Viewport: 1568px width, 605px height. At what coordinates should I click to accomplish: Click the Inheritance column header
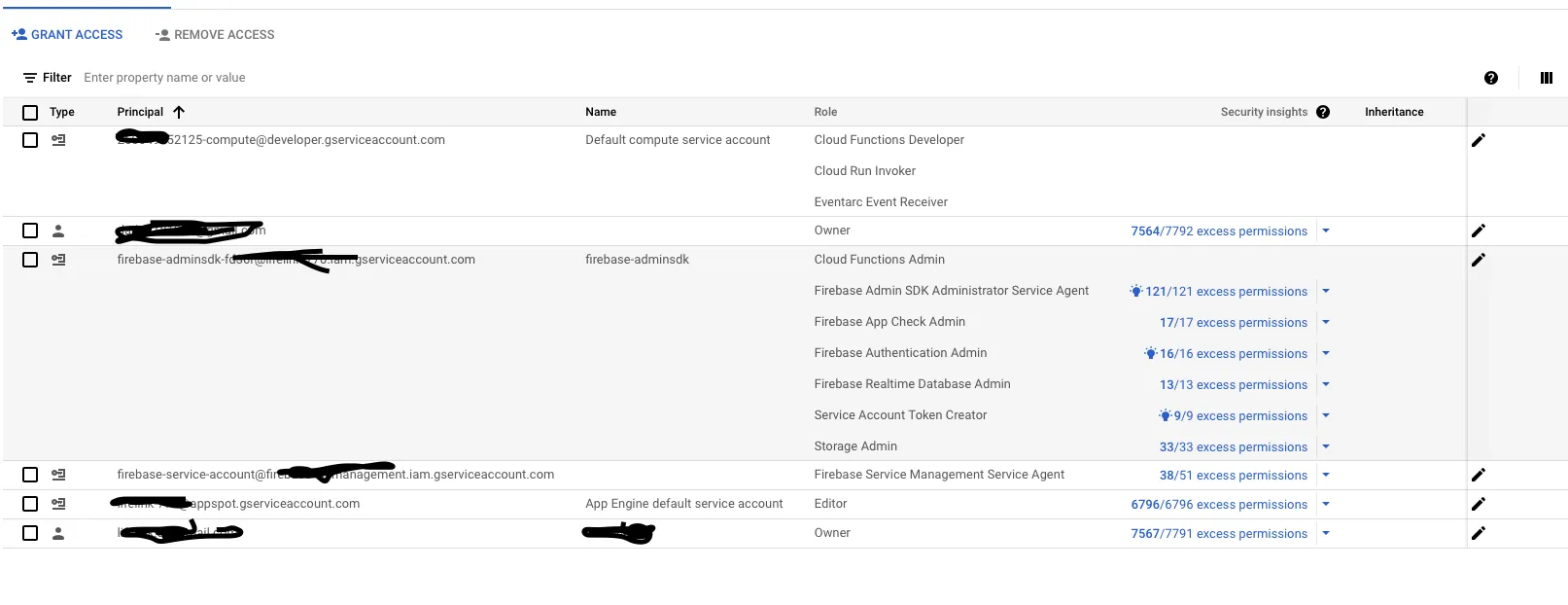point(1393,112)
